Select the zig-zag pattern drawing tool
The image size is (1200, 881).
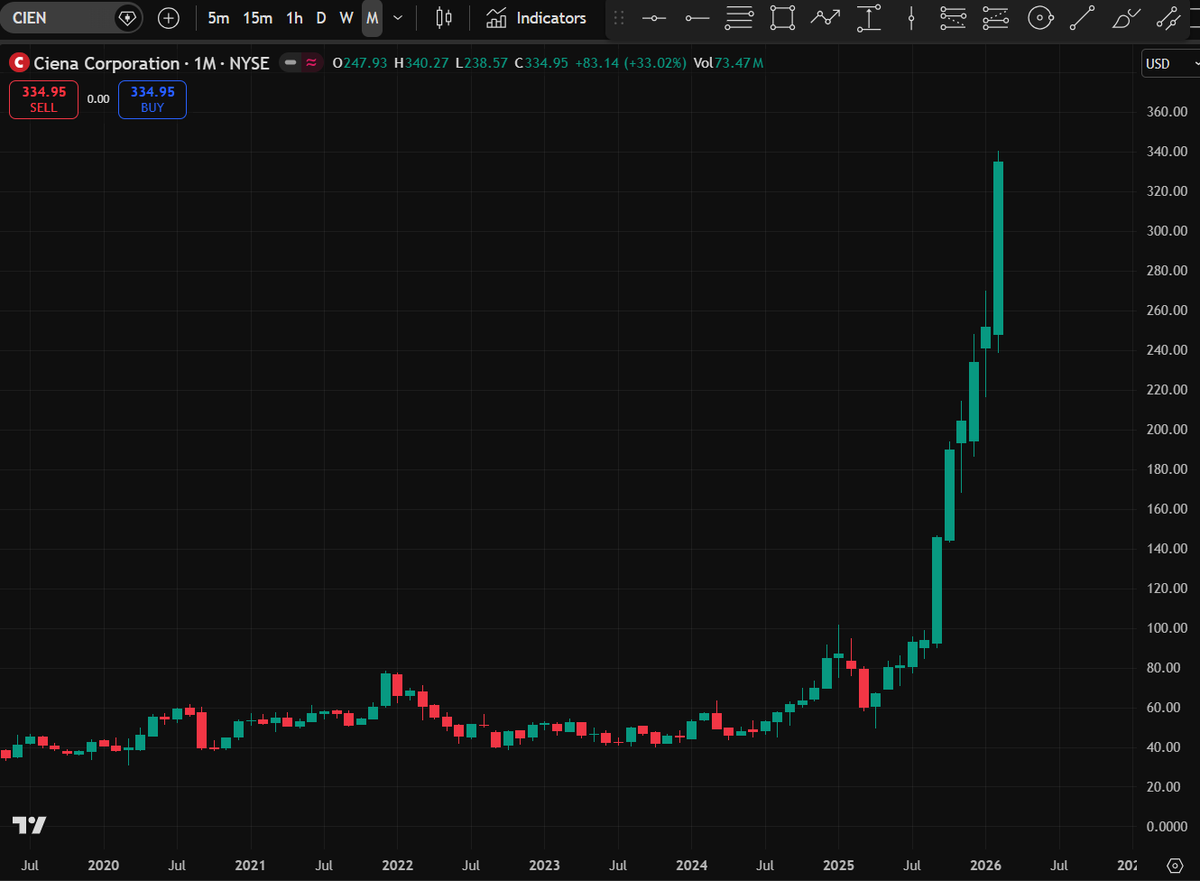825,17
